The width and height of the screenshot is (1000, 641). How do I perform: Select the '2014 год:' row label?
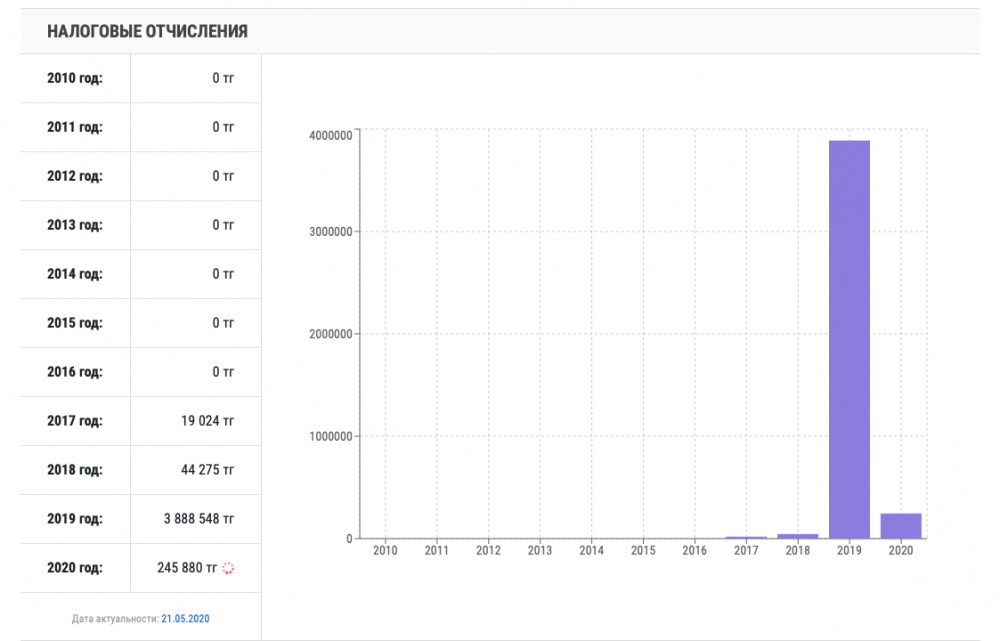(x=75, y=274)
